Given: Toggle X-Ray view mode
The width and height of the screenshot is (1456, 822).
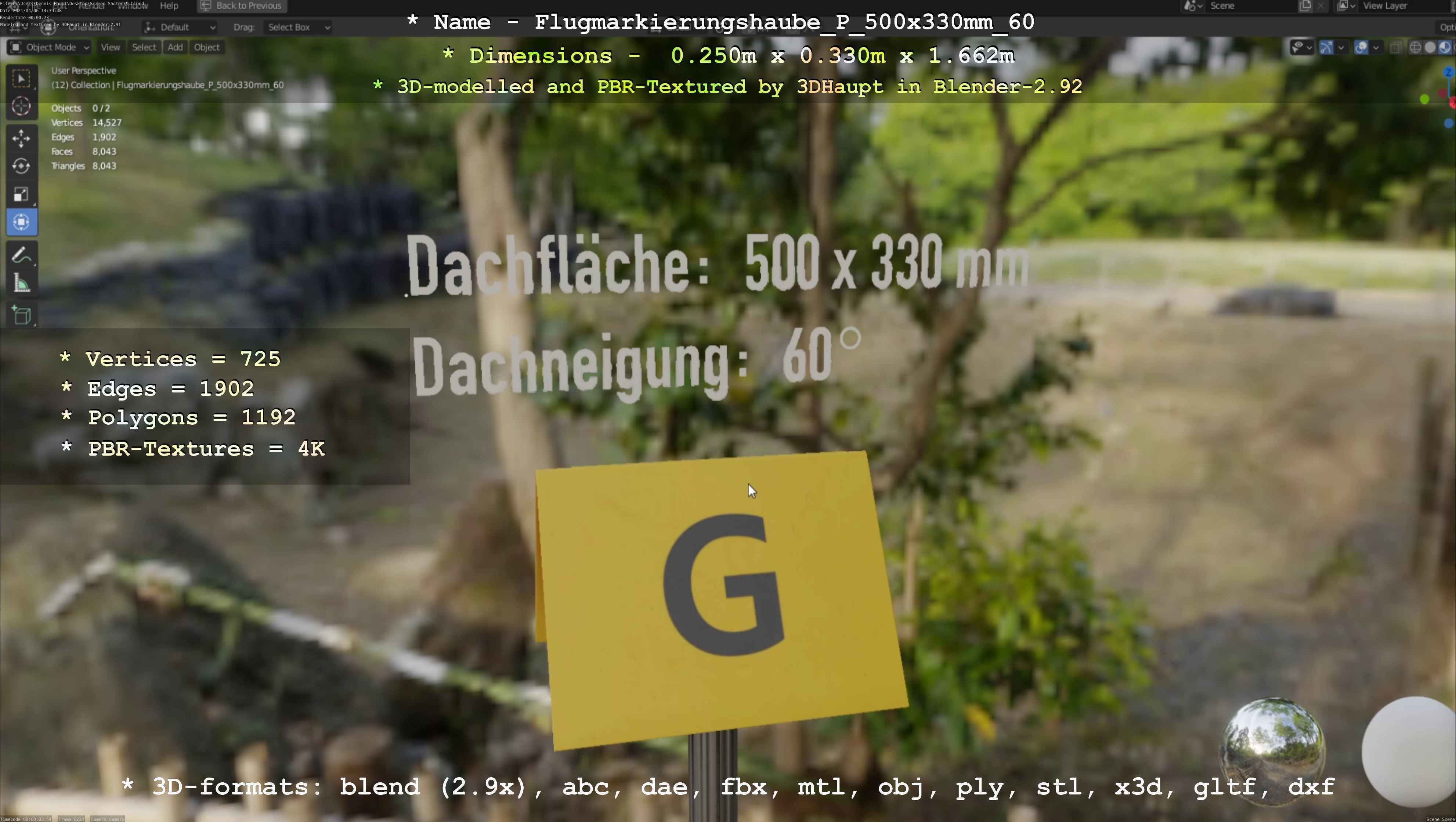Looking at the screenshot, I should click(1395, 47).
